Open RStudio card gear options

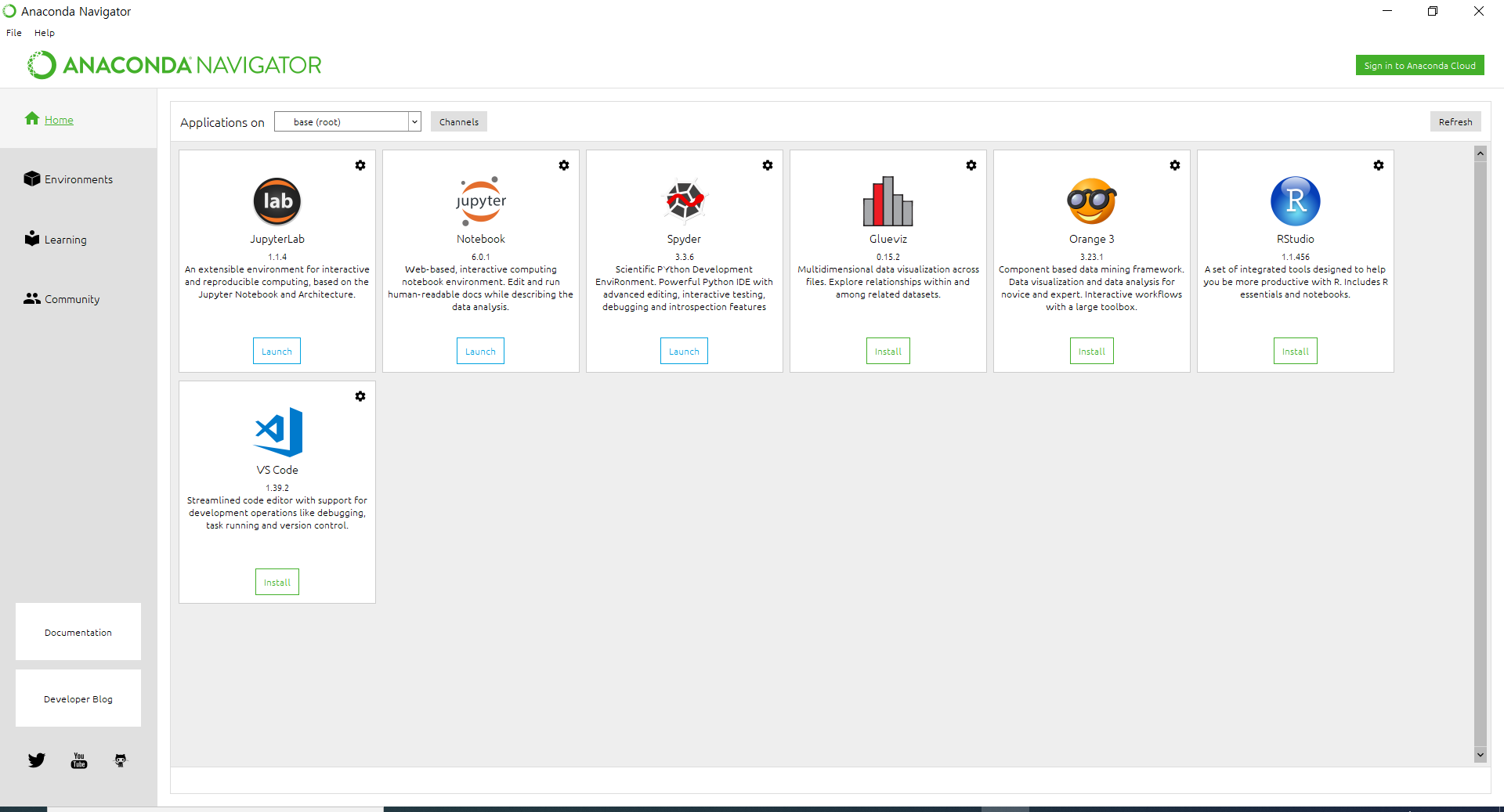tap(1379, 165)
